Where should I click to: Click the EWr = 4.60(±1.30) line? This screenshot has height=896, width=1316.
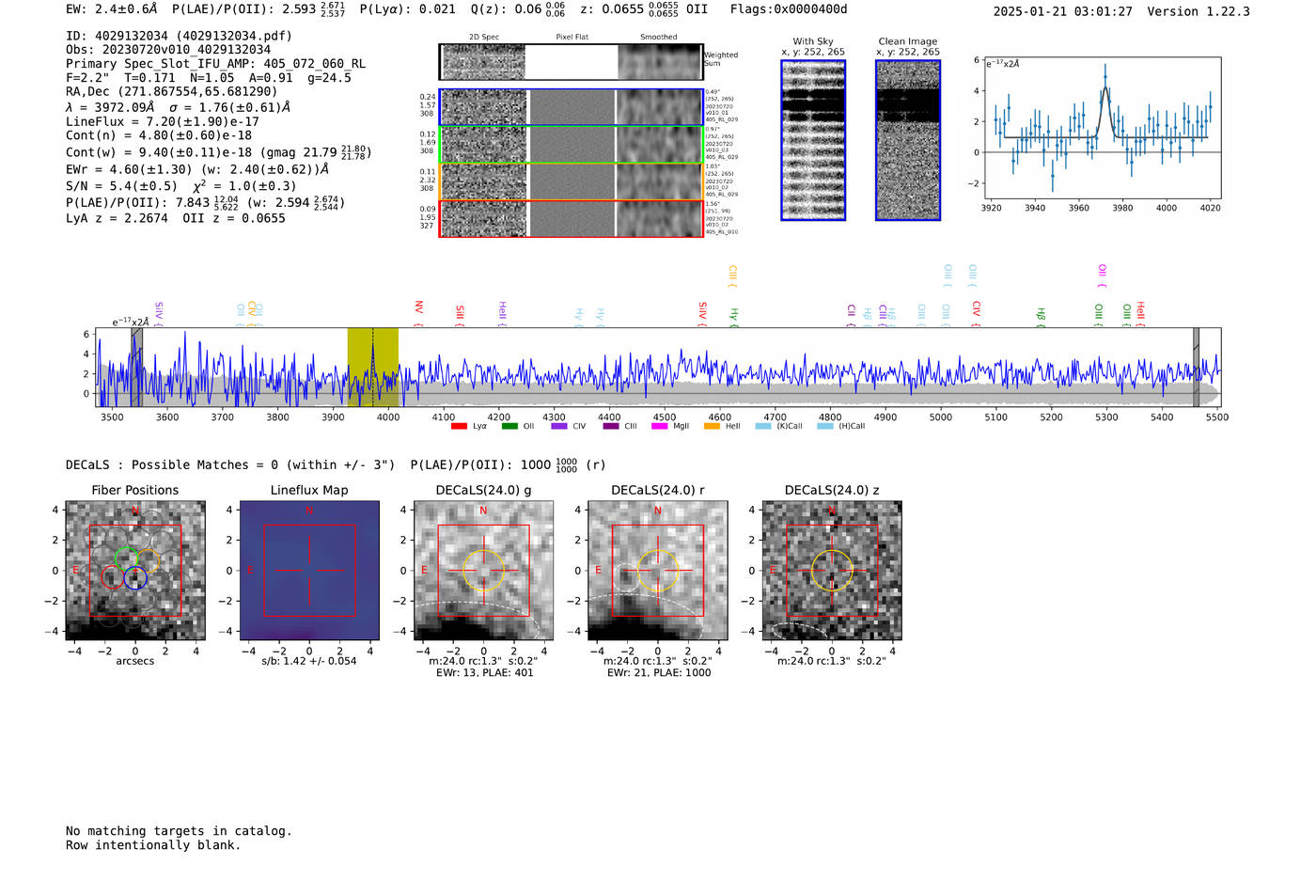[197, 169]
